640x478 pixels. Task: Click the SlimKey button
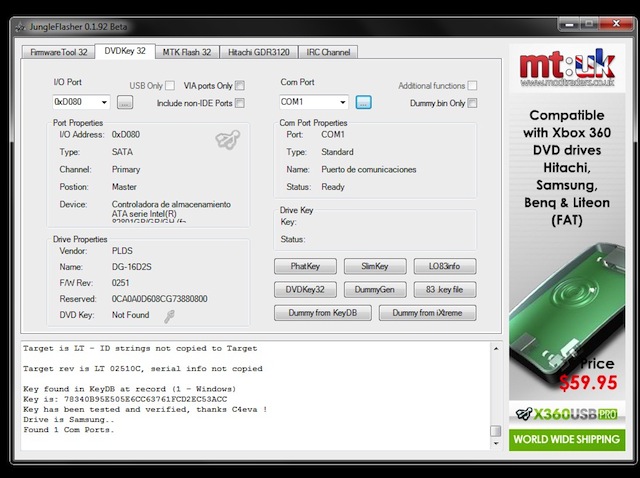[375, 266]
